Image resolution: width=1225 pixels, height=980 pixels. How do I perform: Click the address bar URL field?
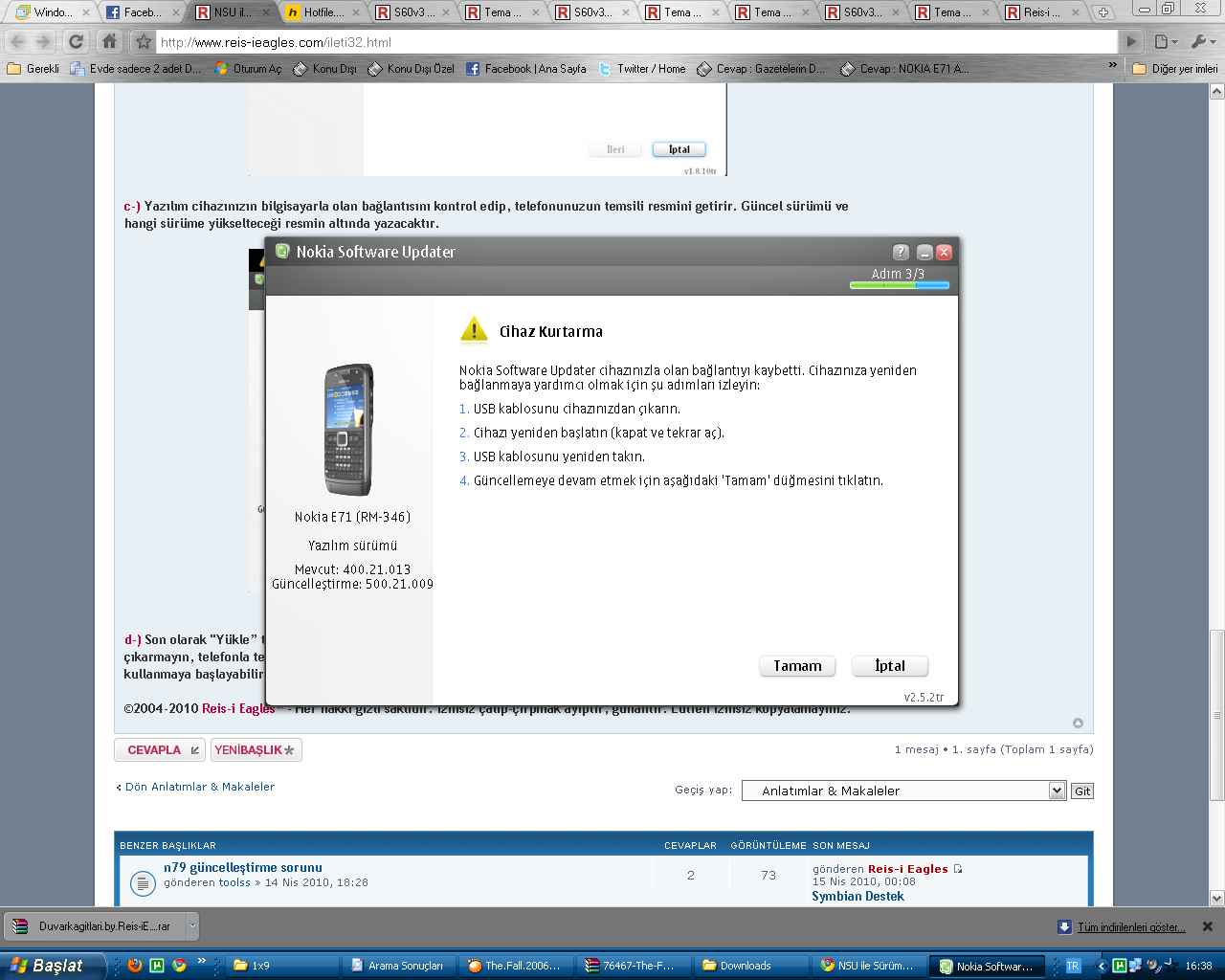636,42
